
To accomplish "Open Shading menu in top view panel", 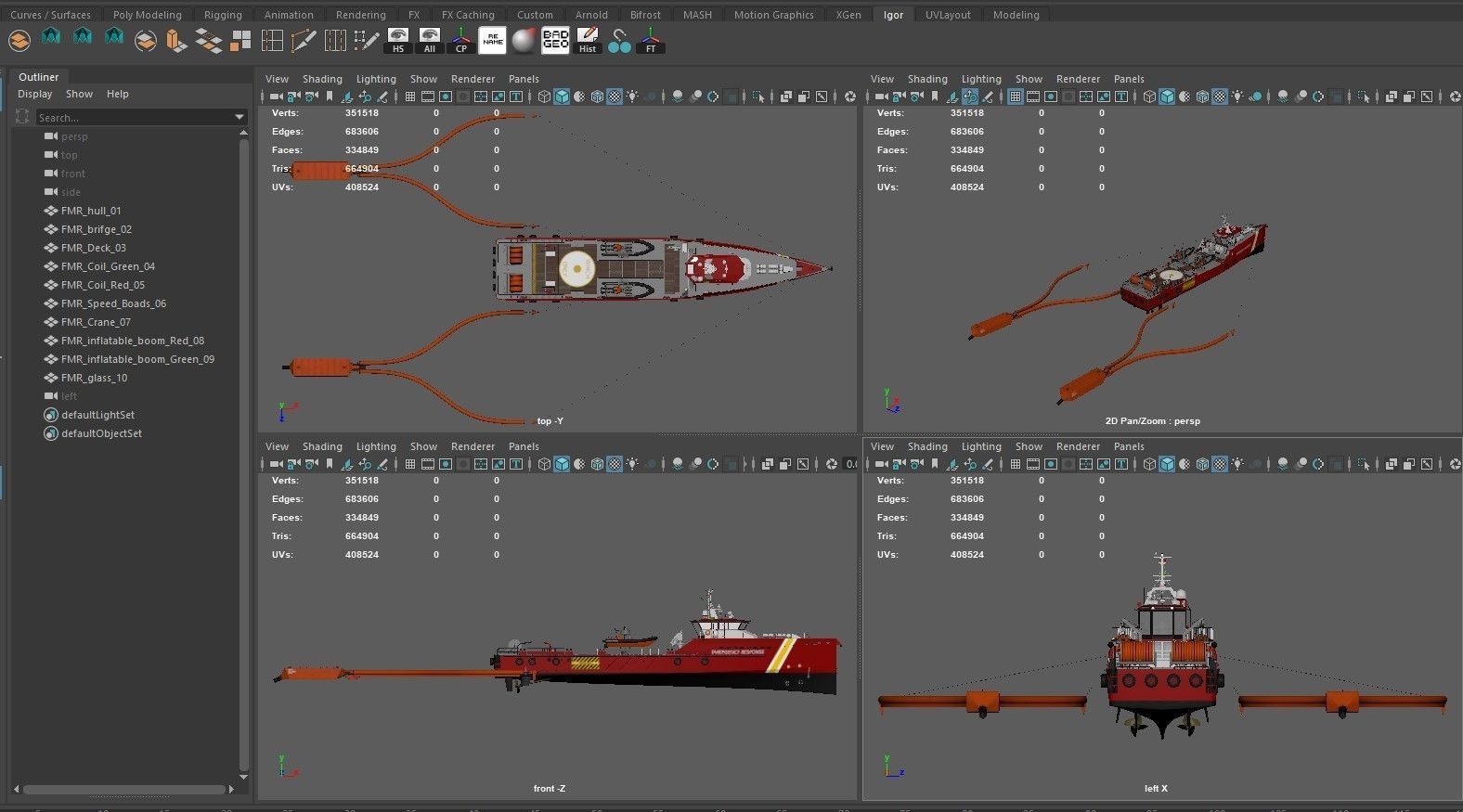I will pyautogui.click(x=322, y=79).
